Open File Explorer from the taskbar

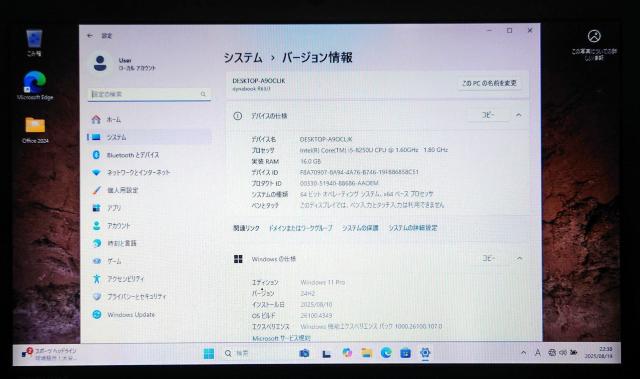pos(367,353)
